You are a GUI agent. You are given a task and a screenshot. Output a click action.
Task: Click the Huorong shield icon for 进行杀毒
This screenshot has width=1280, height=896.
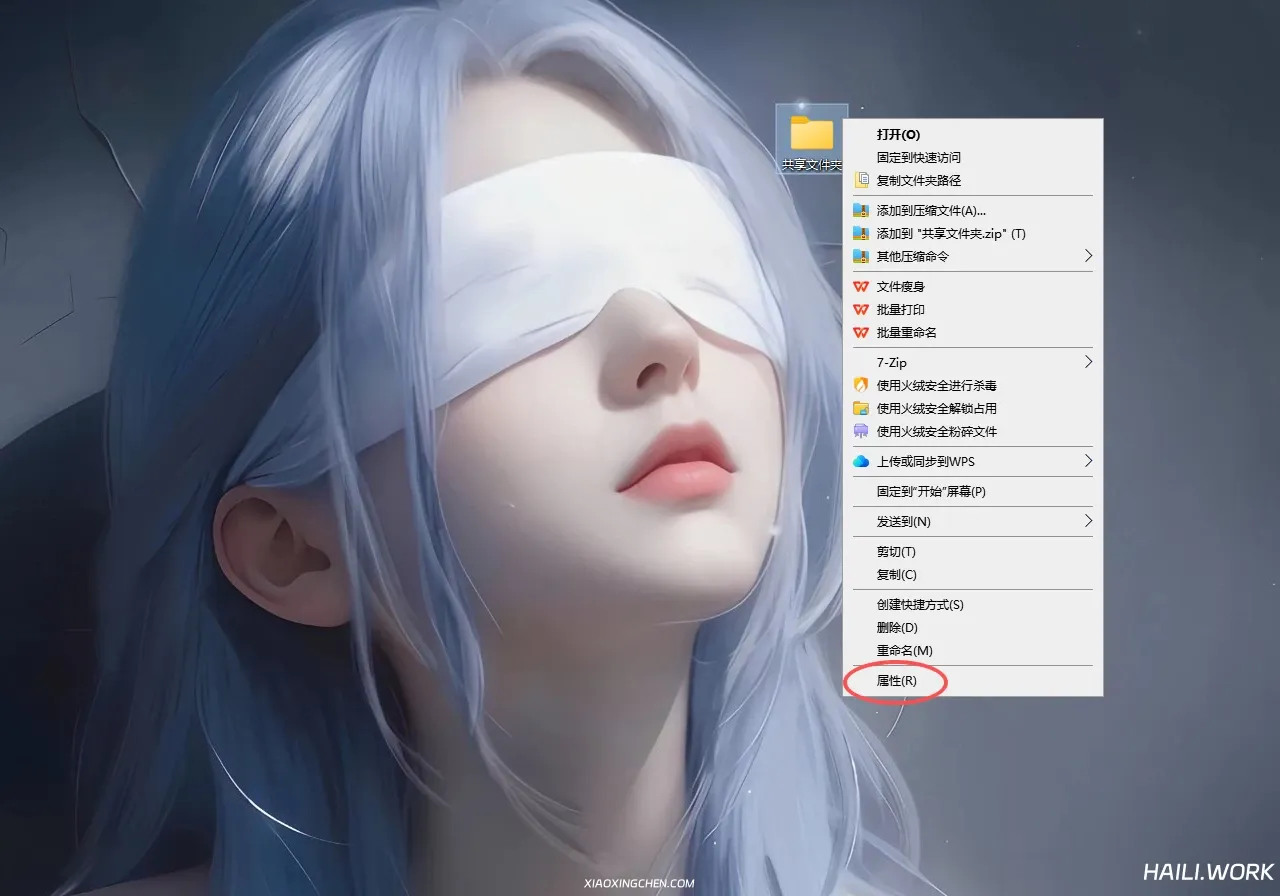tap(861, 385)
